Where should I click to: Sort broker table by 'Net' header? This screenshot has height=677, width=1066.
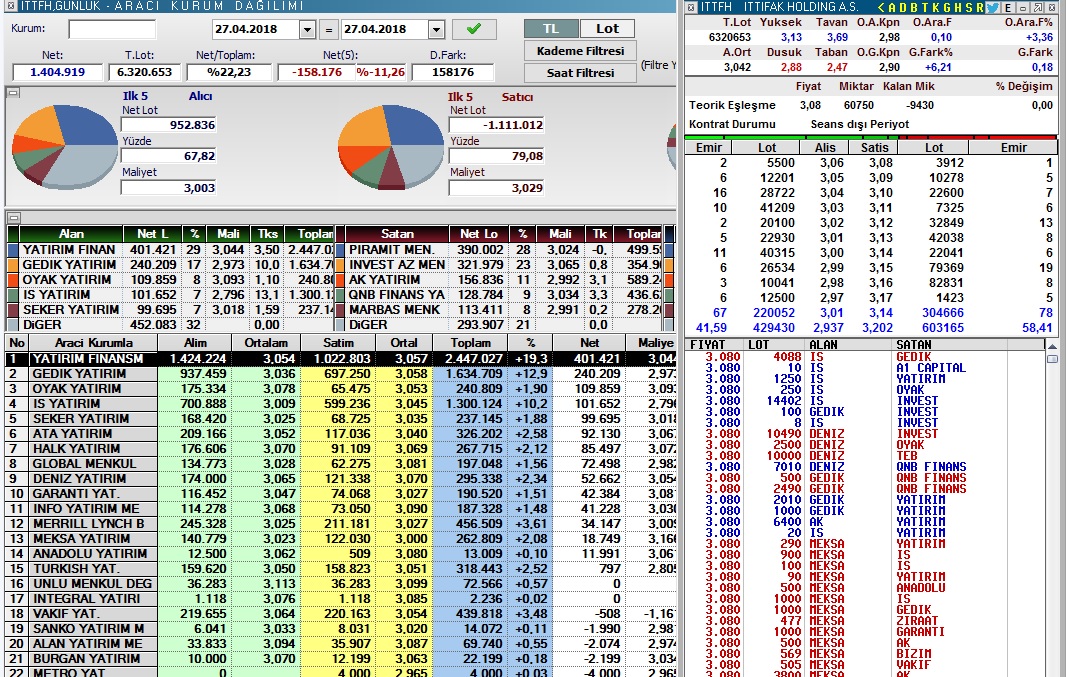589,343
